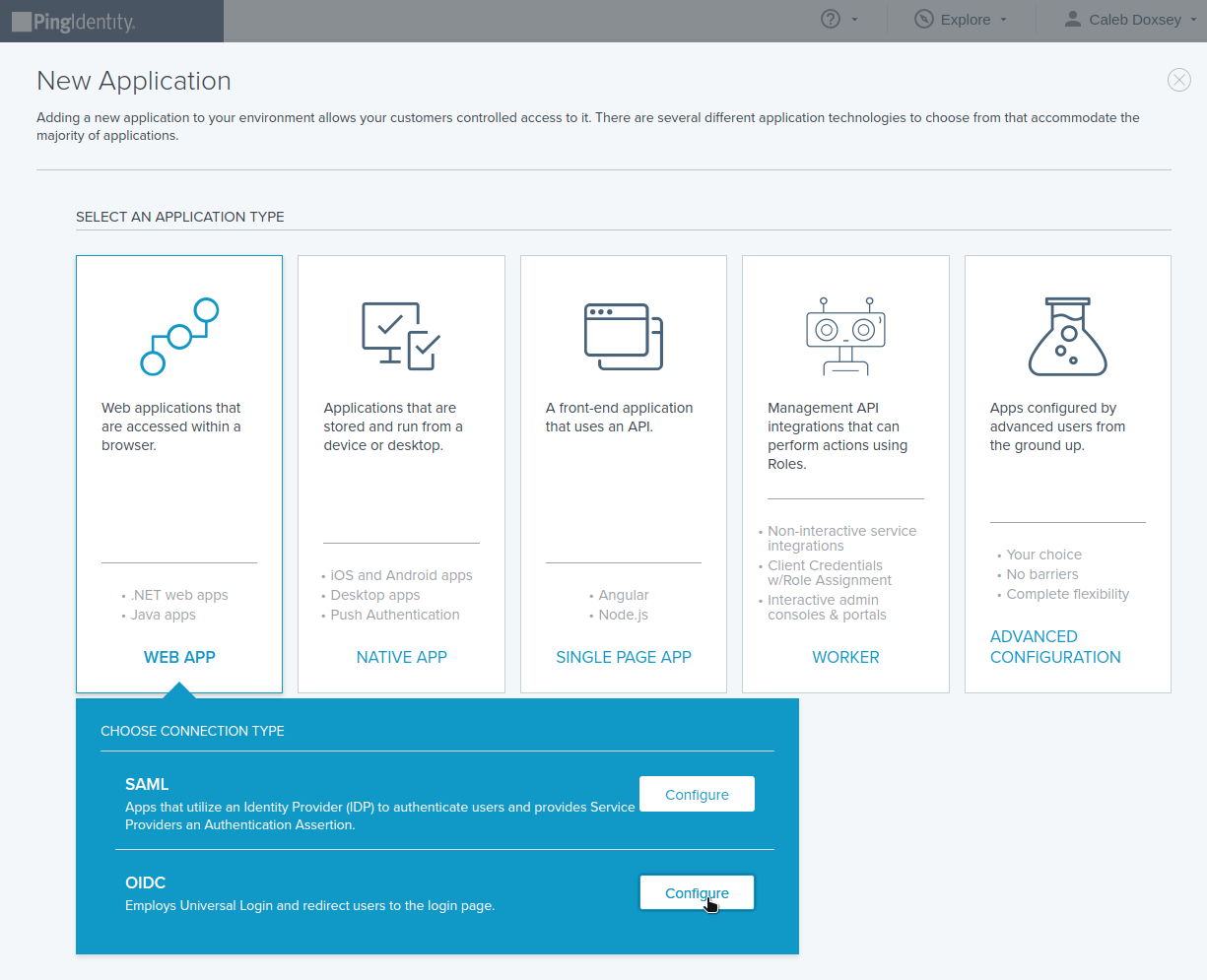
Task: Select the WEB APP application type
Action: (179, 657)
